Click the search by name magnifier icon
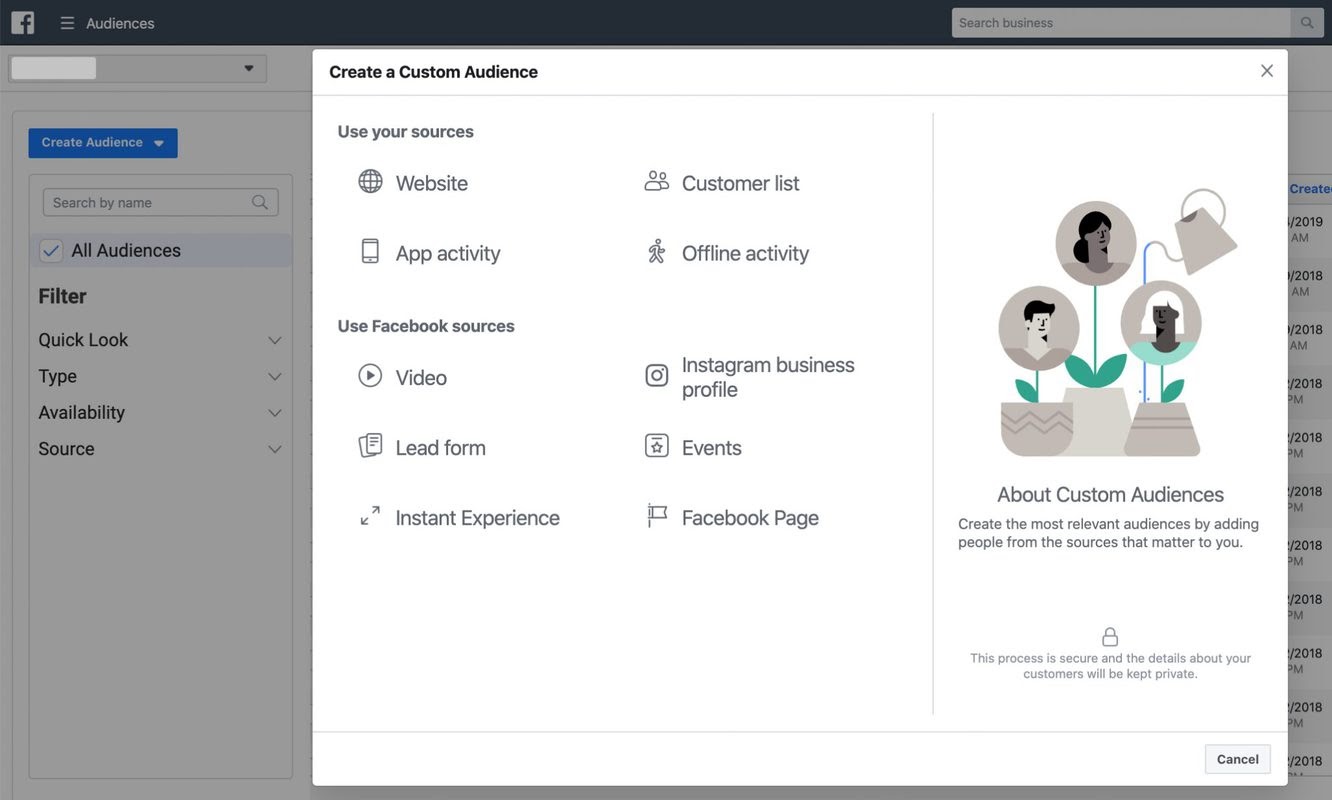Screen dimensions: 1332x800 click(x=260, y=202)
